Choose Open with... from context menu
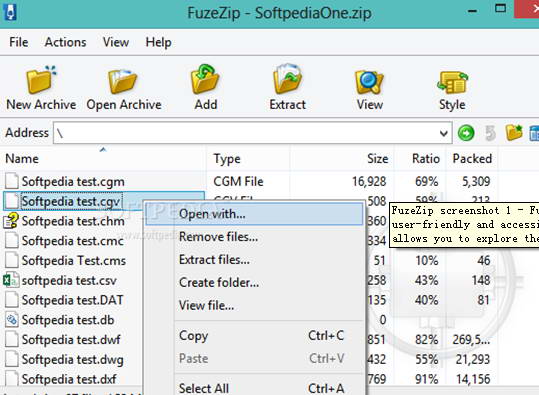This screenshot has height=395, width=539. [254, 214]
